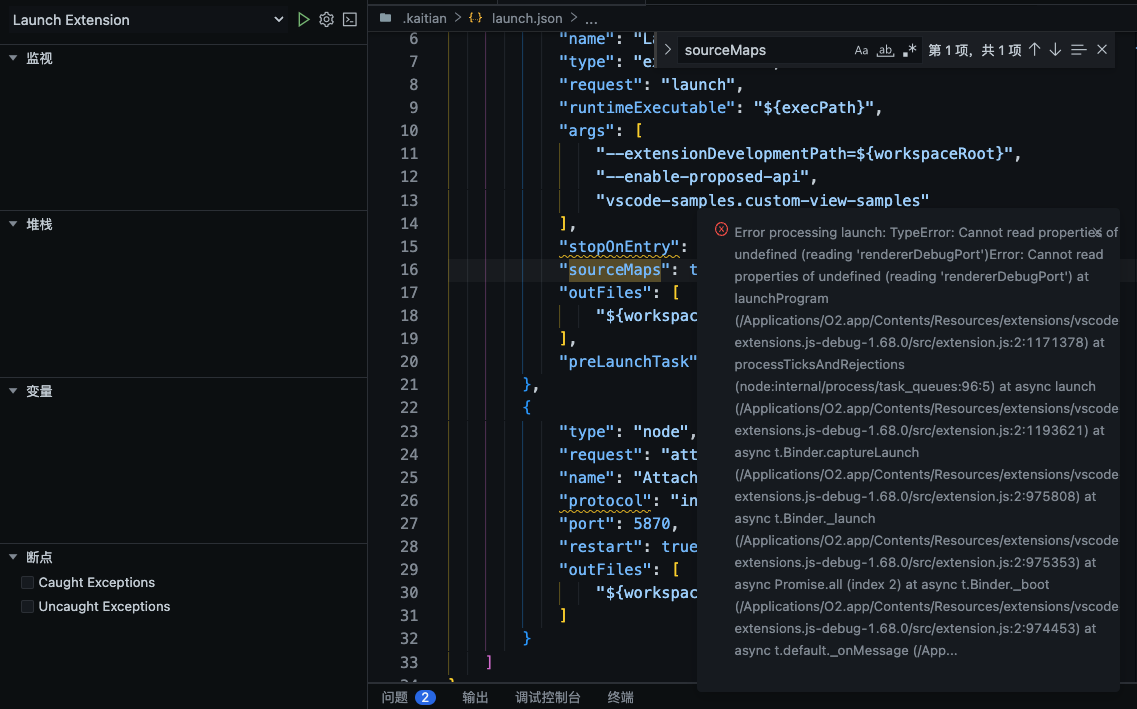Viewport: 1137px width, 709px height.
Task: Switch to the 终端 terminal tab
Action: point(619,696)
